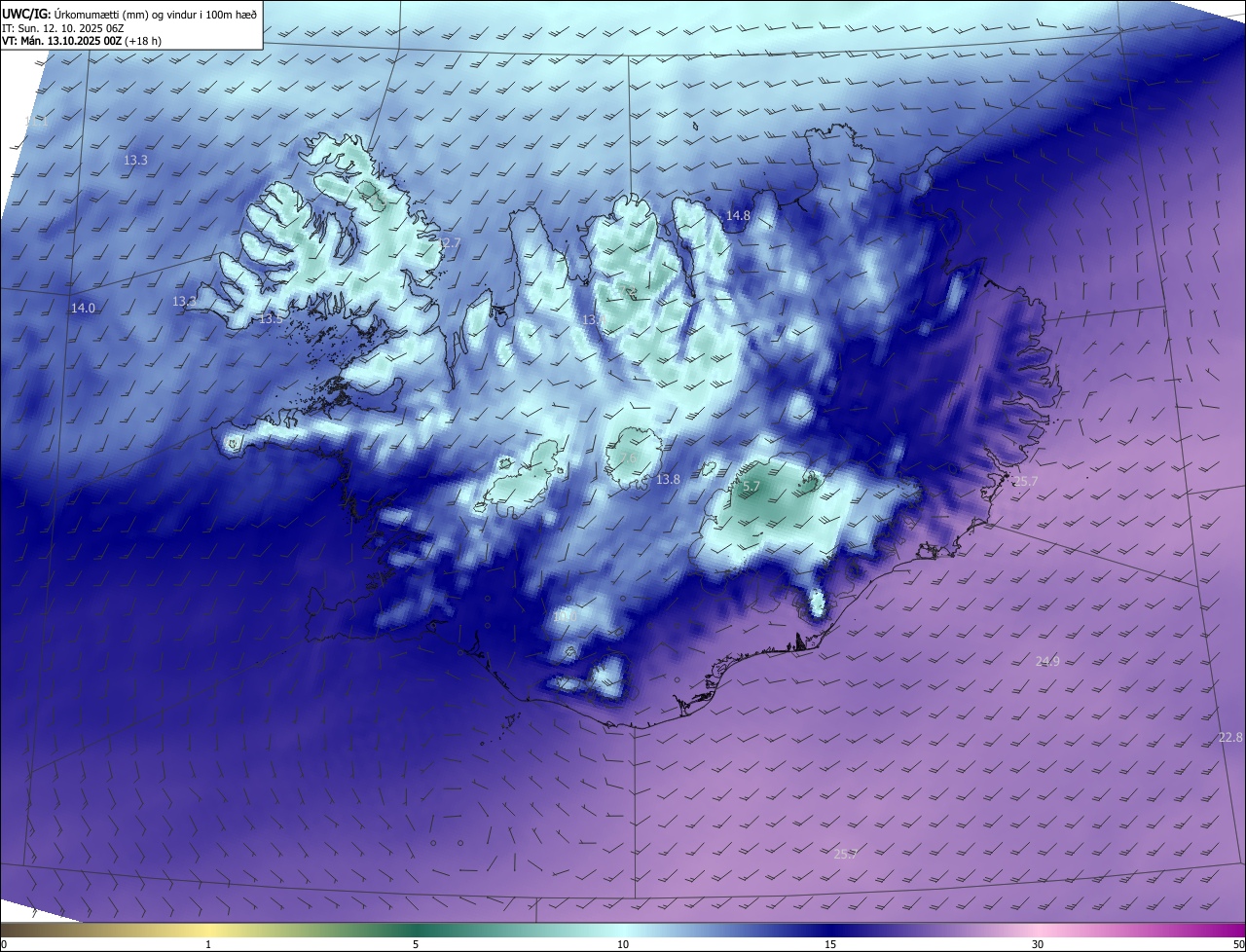Screen dimensions: 1246x952
Task: Click the title 'UWC/IG: Úrkomumætti (mm) og vindur'
Action: (x=129, y=13)
